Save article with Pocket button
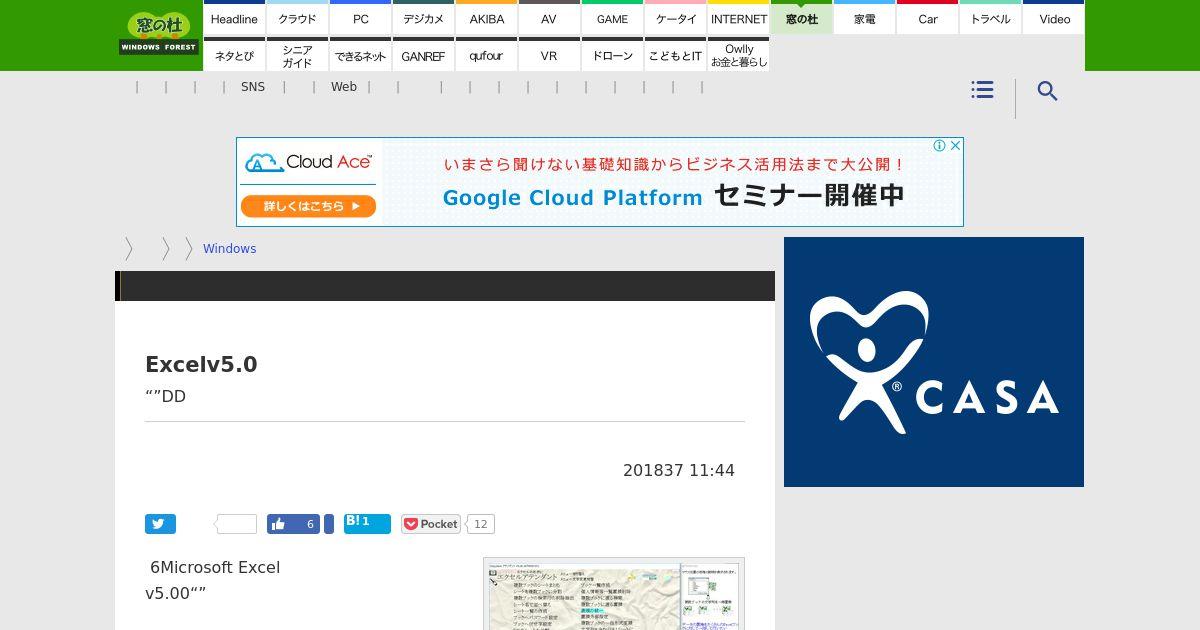 [431, 524]
